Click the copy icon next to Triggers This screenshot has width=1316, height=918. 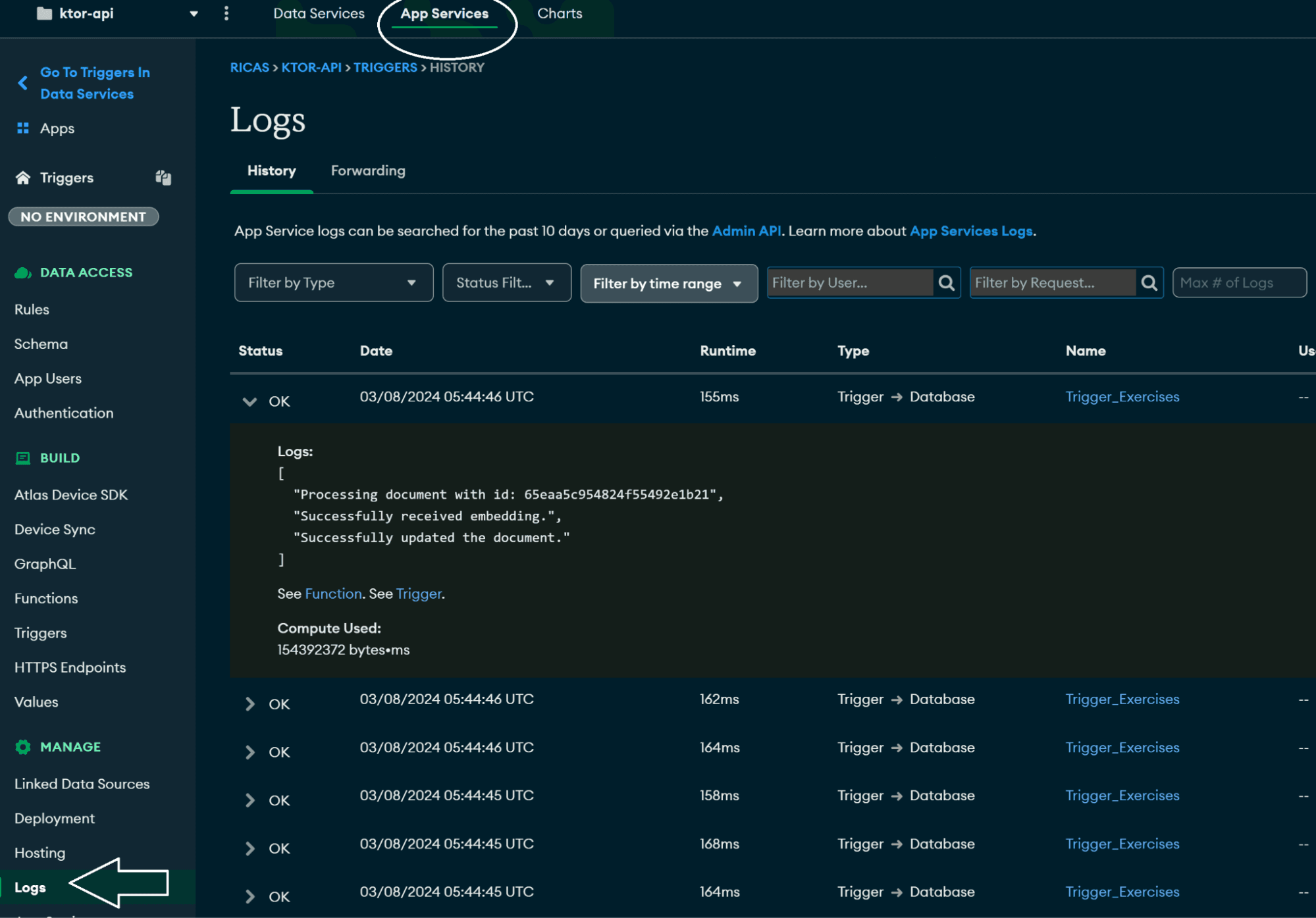pyautogui.click(x=163, y=178)
